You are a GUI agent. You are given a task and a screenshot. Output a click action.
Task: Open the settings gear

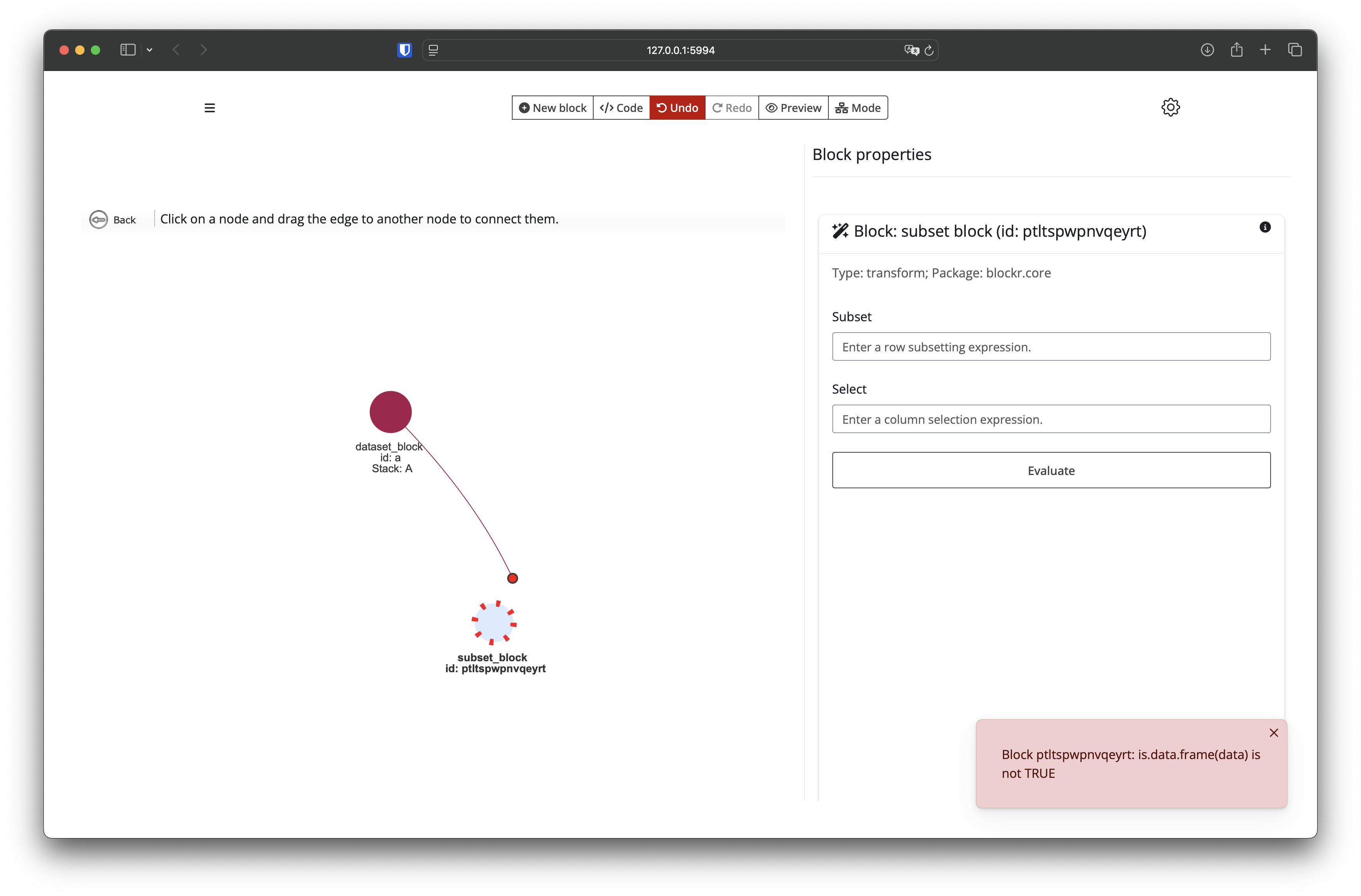[x=1170, y=108]
